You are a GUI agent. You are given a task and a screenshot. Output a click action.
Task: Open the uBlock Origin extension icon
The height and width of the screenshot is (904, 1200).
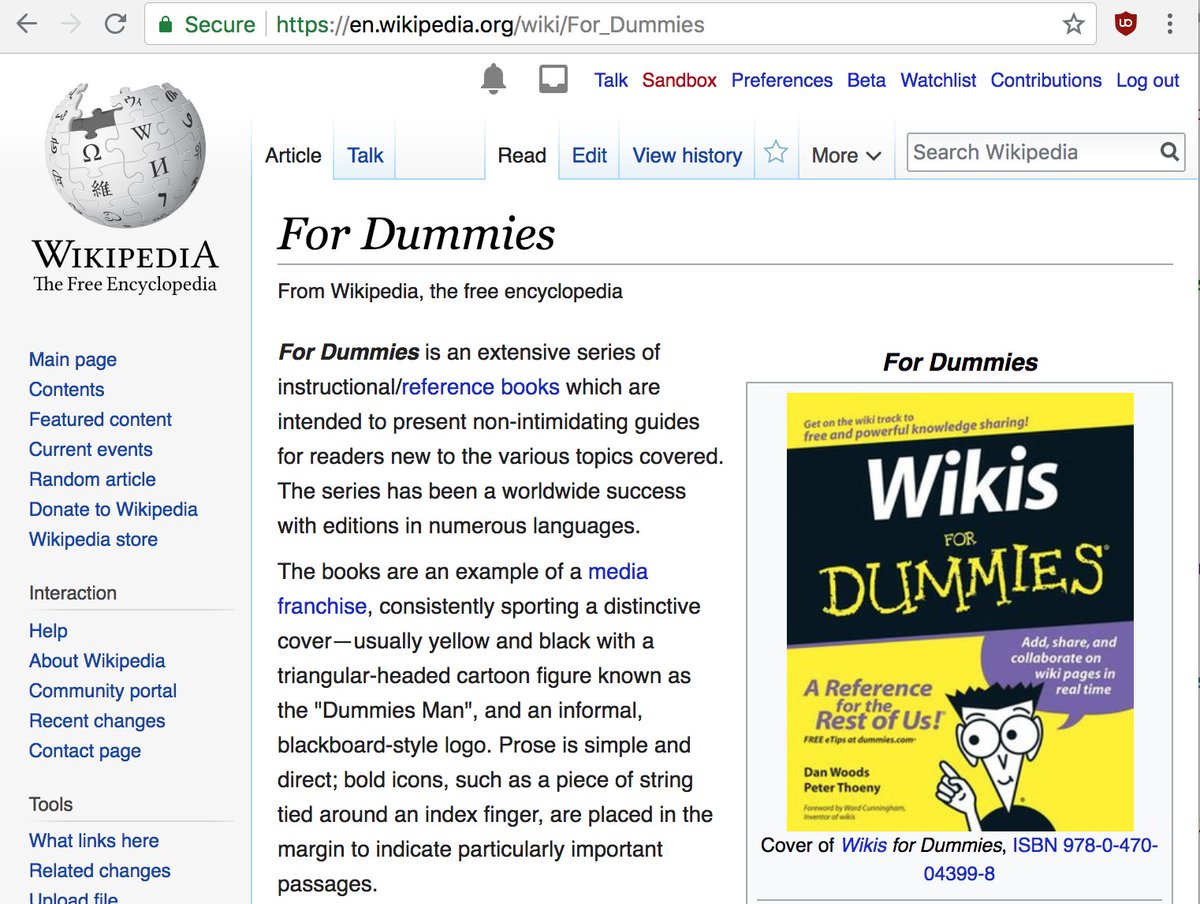[x=1126, y=24]
